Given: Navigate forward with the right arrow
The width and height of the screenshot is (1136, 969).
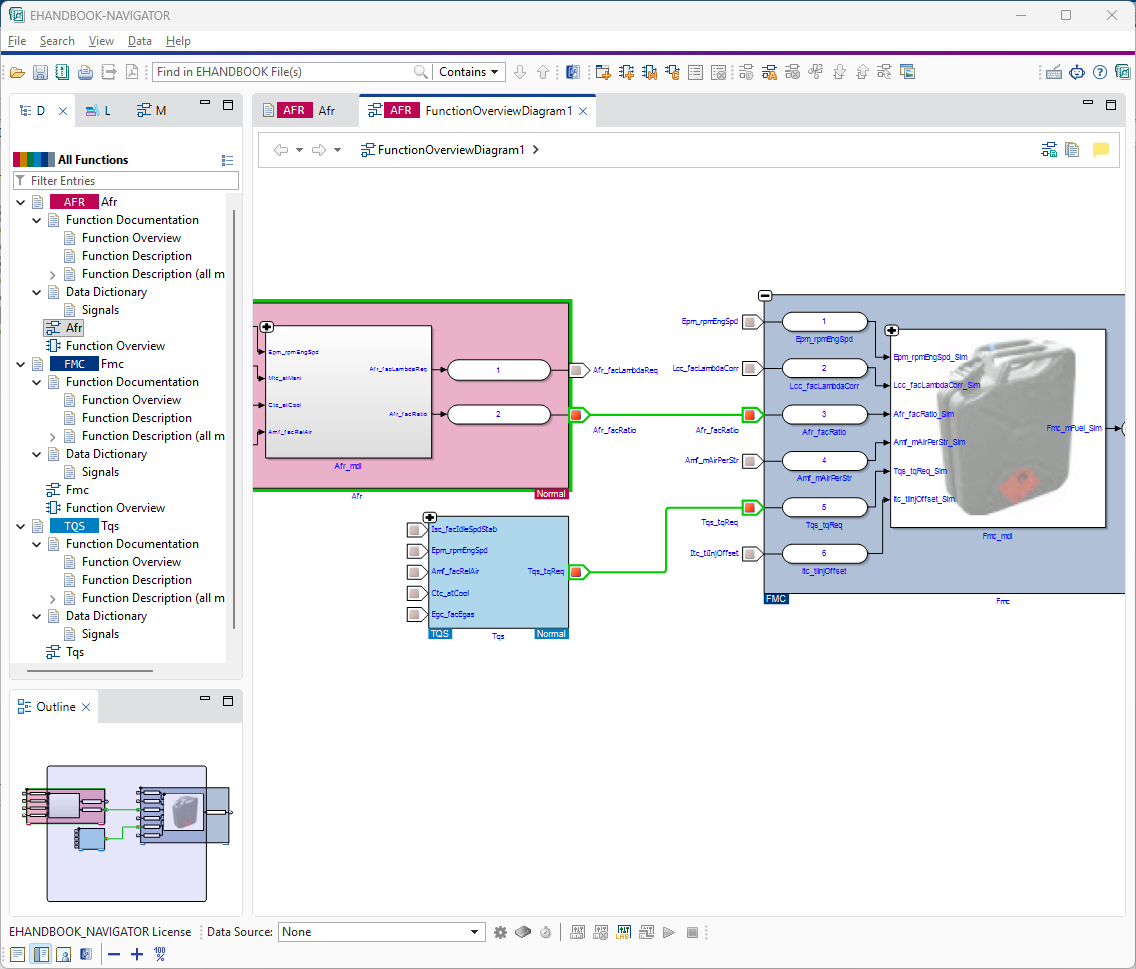Looking at the screenshot, I should tap(319, 150).
